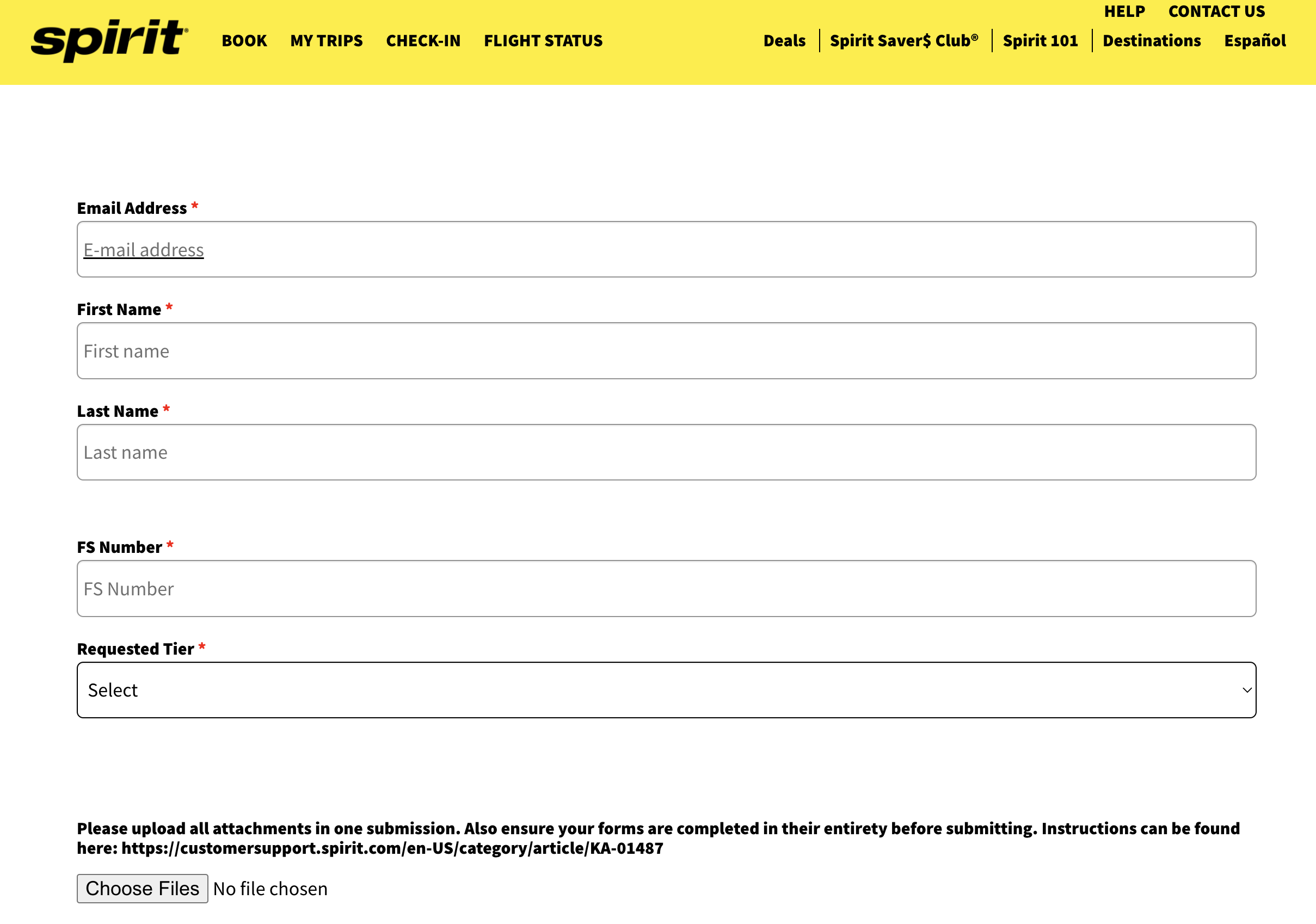Open the Deals page
The height and width of the screenshot is (924, 1316).
[x=784, y=41]
